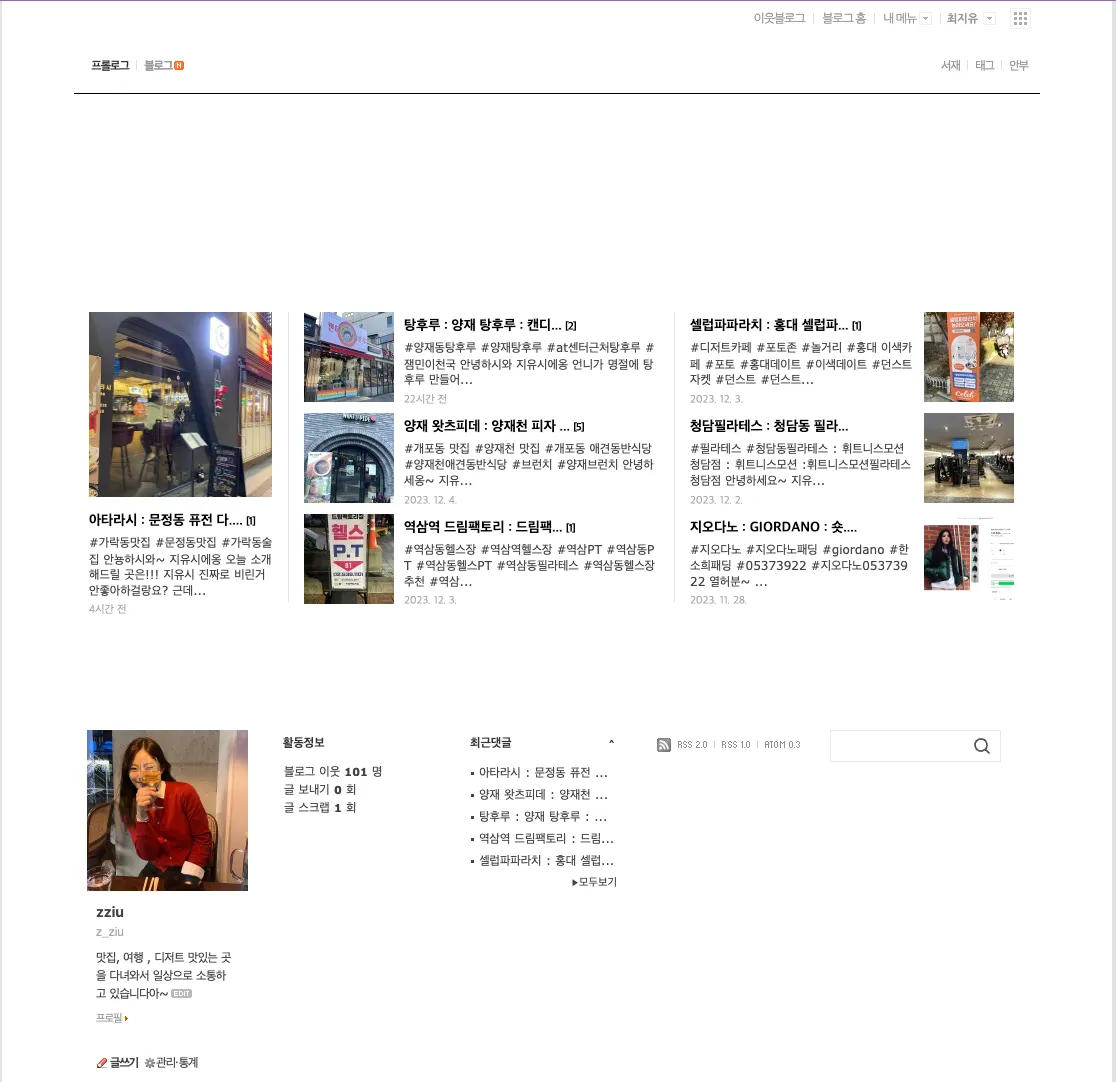Screen dimensions: 1116x1082
Task: Open the 최지유 account dropdown arrow
Action: click(989, 19)
